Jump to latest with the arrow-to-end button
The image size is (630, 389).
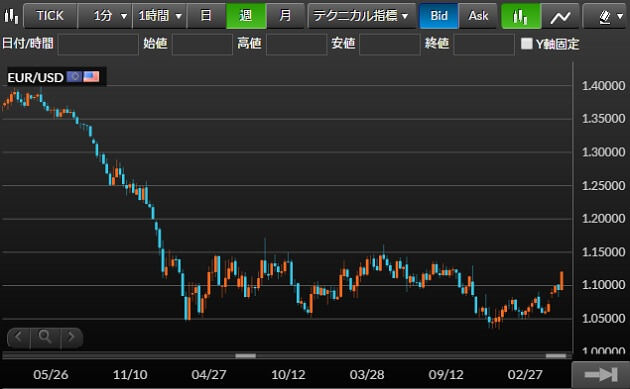tap(600, 375)
